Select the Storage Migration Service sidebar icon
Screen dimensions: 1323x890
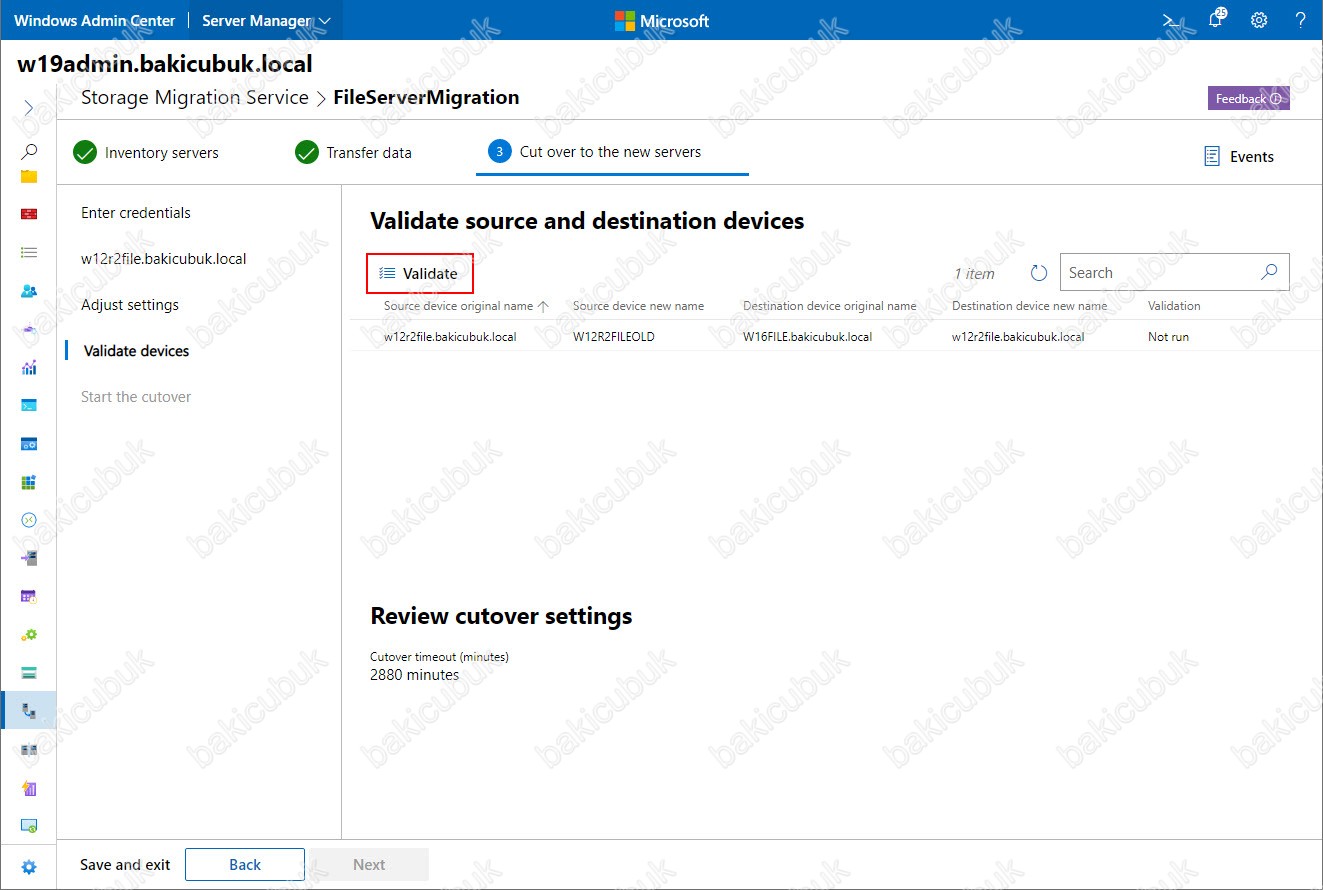tap(29, 711)
